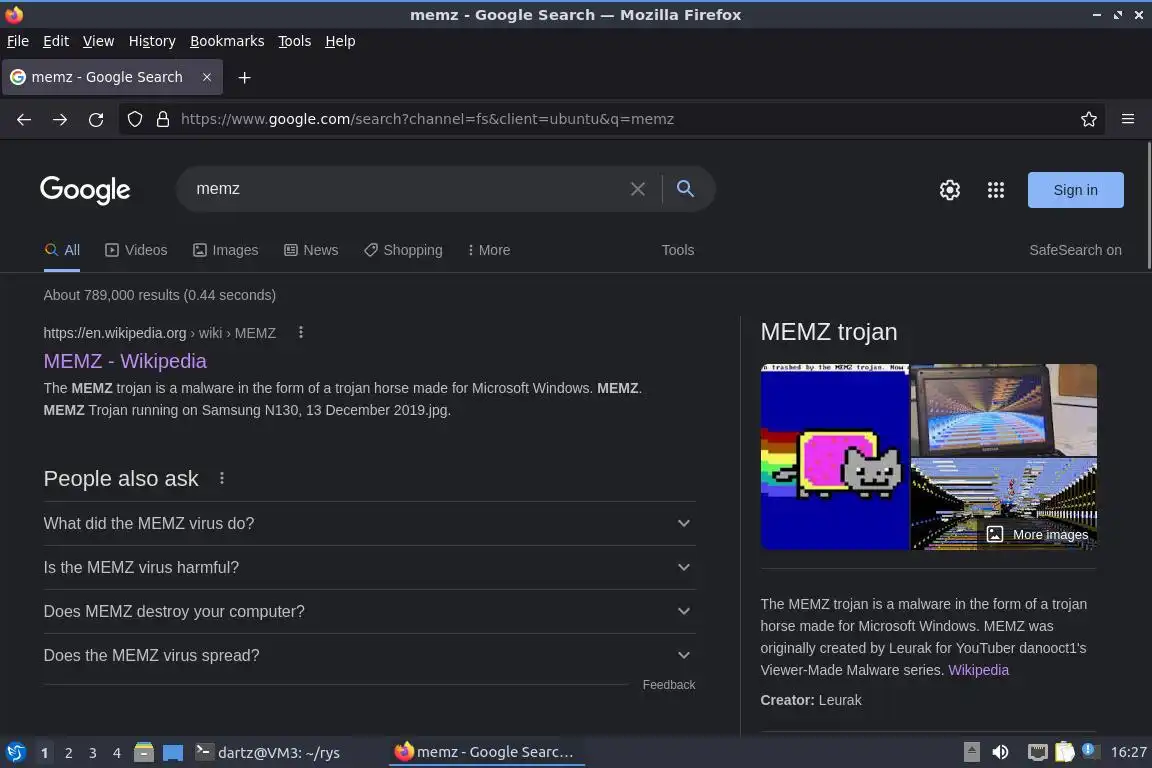Open options dots beside Wikipedia result URL
Viewport: 1152px width, 768px height.
pos(300,332)
